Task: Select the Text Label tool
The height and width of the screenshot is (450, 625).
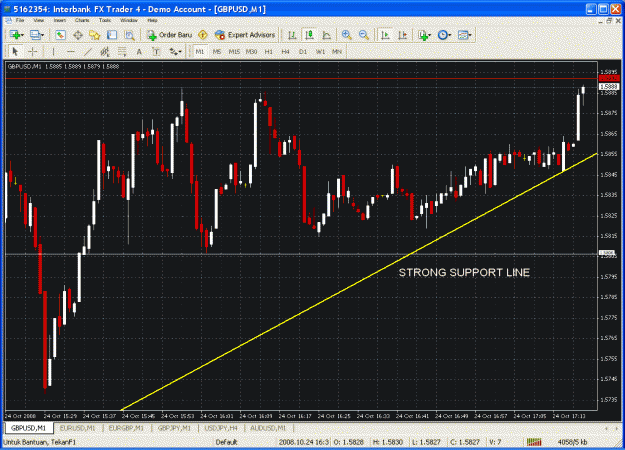Action: pos(156,51)
